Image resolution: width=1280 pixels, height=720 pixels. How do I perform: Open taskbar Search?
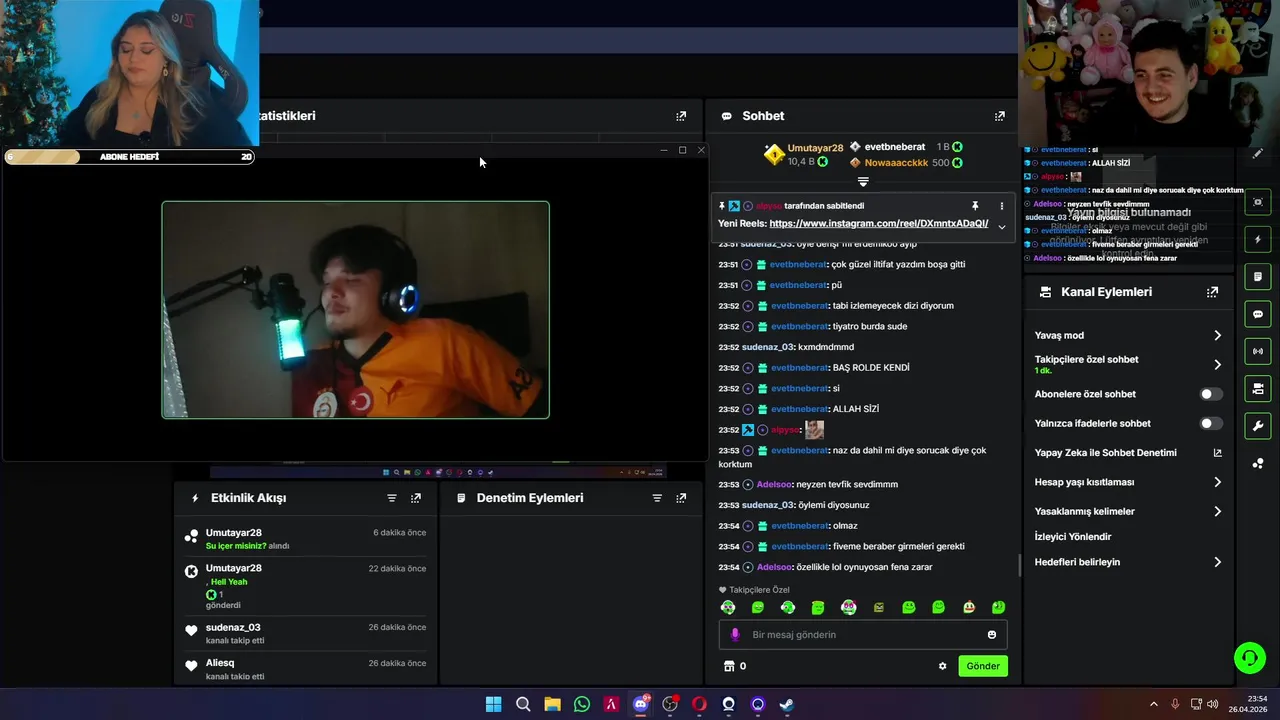(x=523, y=704)
